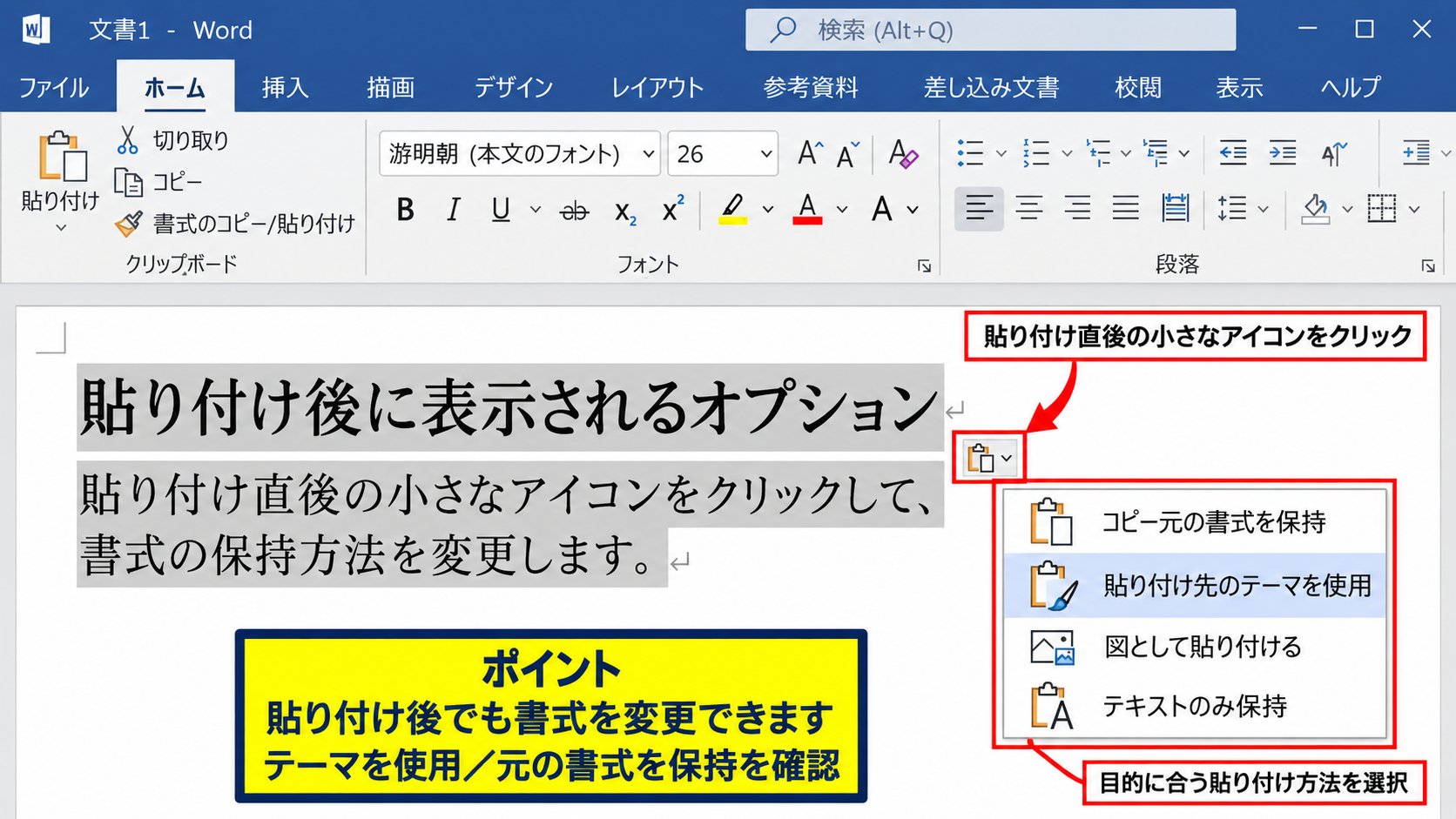Open the font size dropdown showing 26
The width and height of the screenshot is (1456, 819).
(x=765, y=154)
